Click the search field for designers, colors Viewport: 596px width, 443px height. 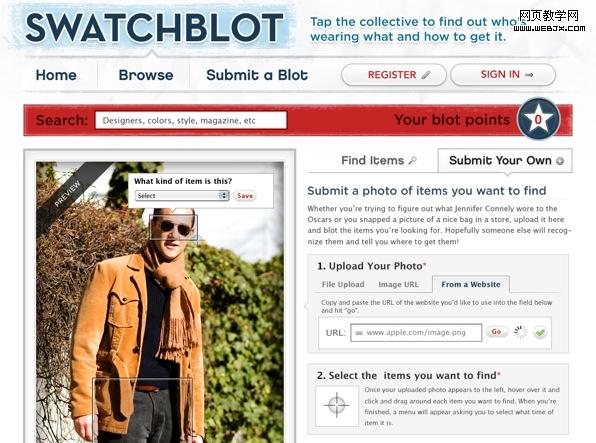pyautogui.click(x=191, y=120)
